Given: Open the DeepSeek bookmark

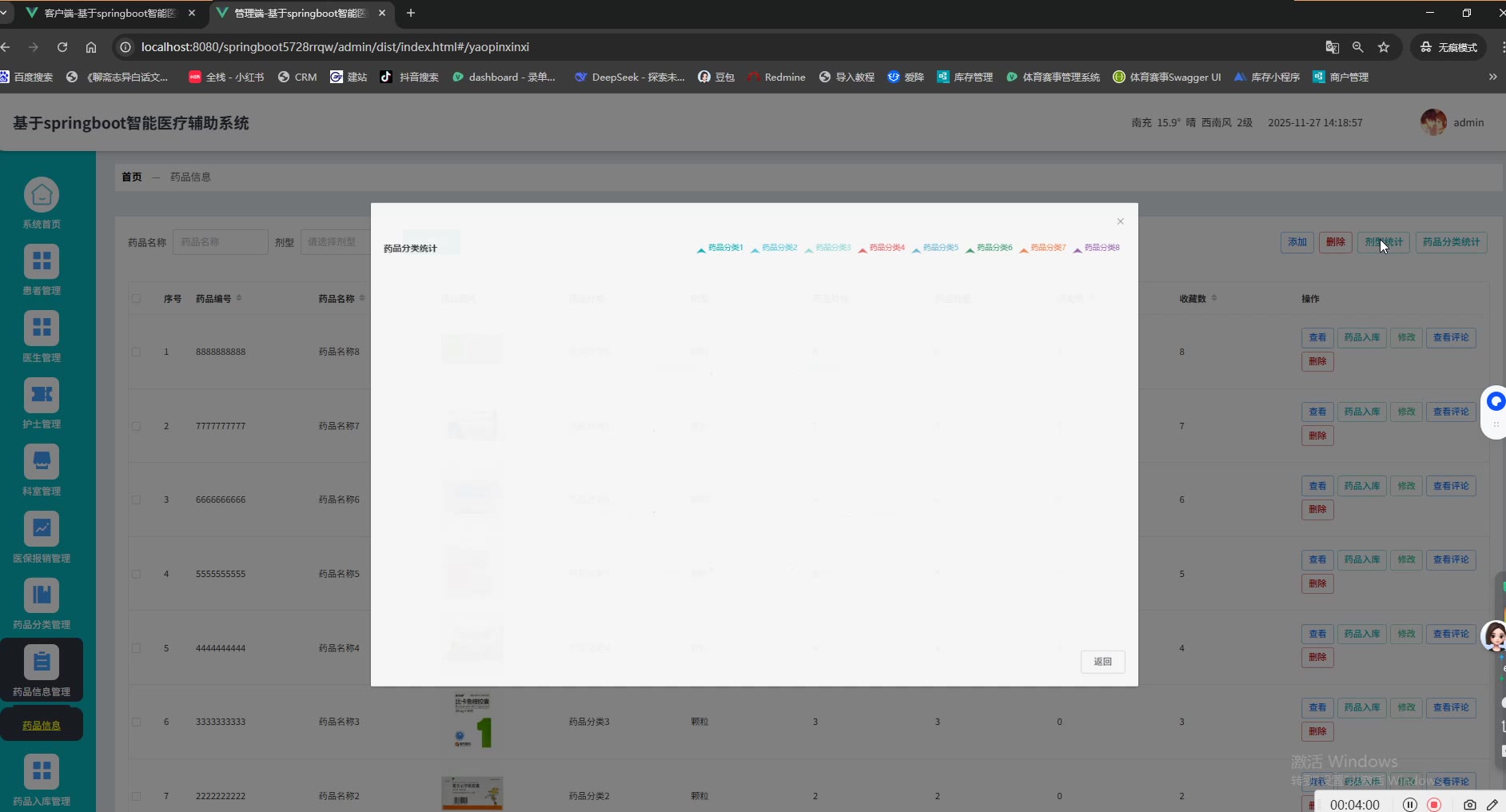Looking at the screenshot, I should click(x=629, y=77).
